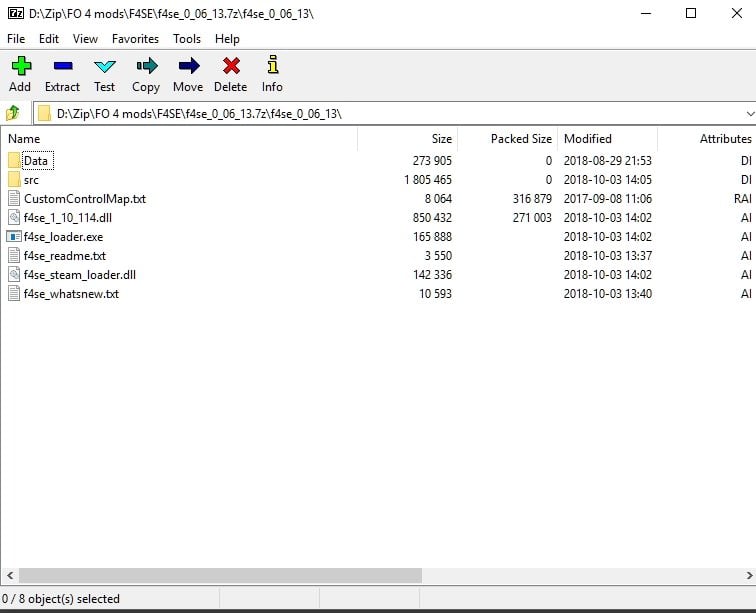Click packed size 316 879
The height and width of the screenshot is (613, 756).
(x=532, y=199)
